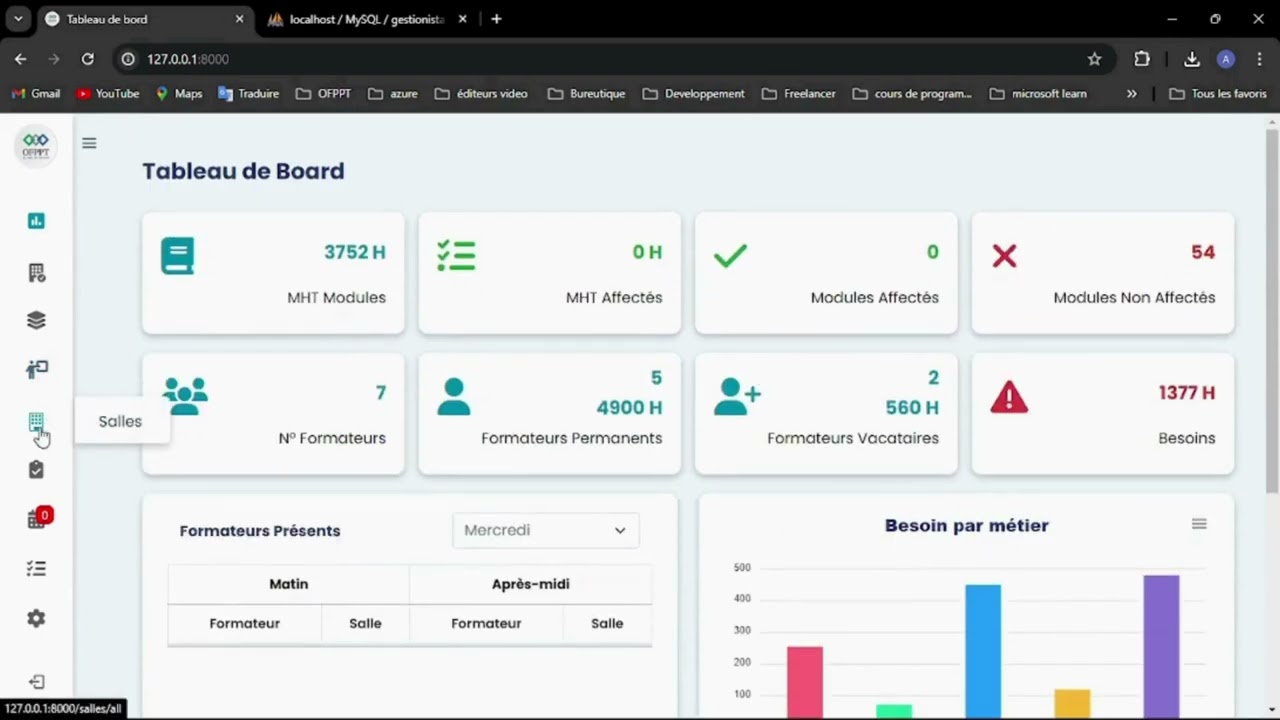Click the purple bar in Besoin chart
The height and width of the screenshot is (720, 1280).
[1161, 646]
